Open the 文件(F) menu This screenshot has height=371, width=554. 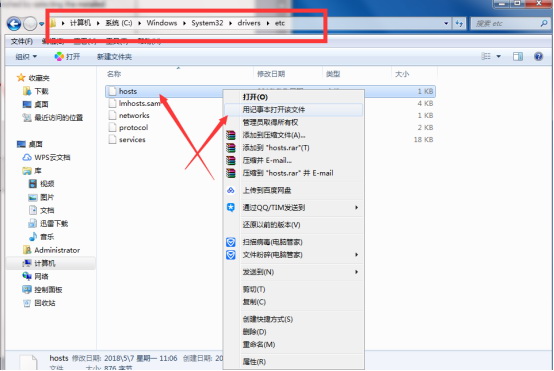[22, 42]
